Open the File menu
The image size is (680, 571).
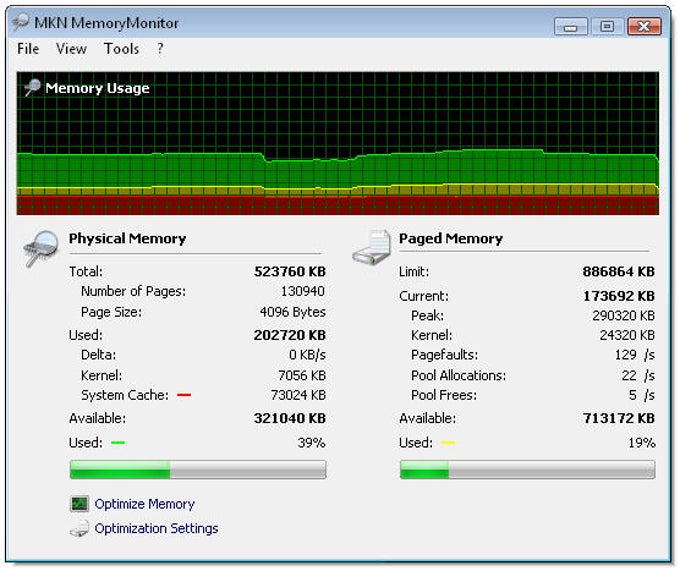click(28, 49)
